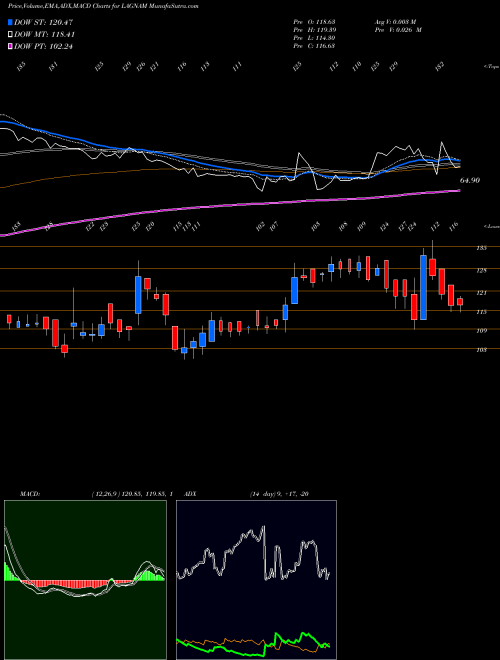Click the magenta DOW PT legend swatch
Image resolution: width=500 pixels, height=660 pixels.
pyautogui.click(x=10, y=46)
